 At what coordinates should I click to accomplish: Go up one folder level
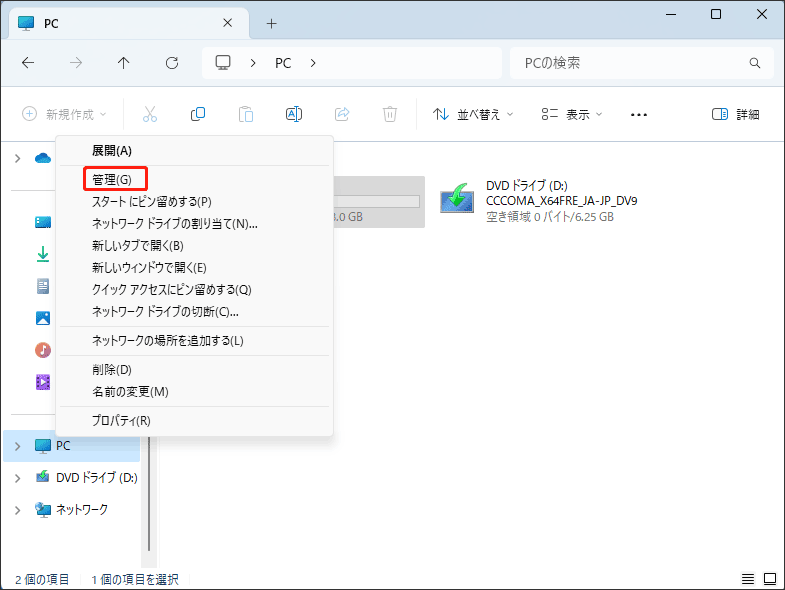(x=124, y=63)
